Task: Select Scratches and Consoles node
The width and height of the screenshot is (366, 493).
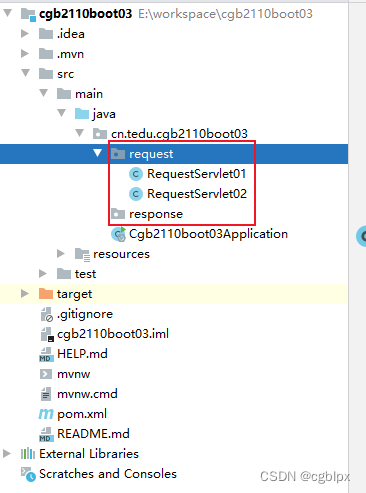Action: 108,474
